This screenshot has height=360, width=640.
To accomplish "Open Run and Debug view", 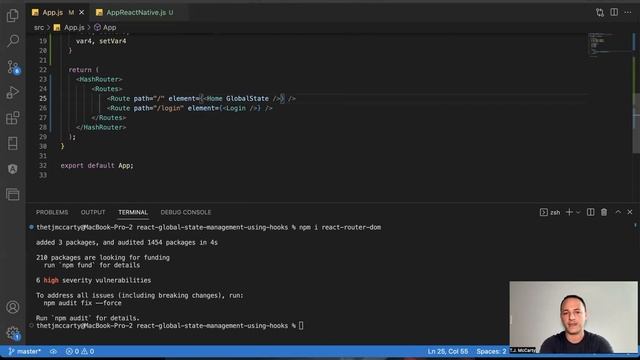I will (13, 93).
